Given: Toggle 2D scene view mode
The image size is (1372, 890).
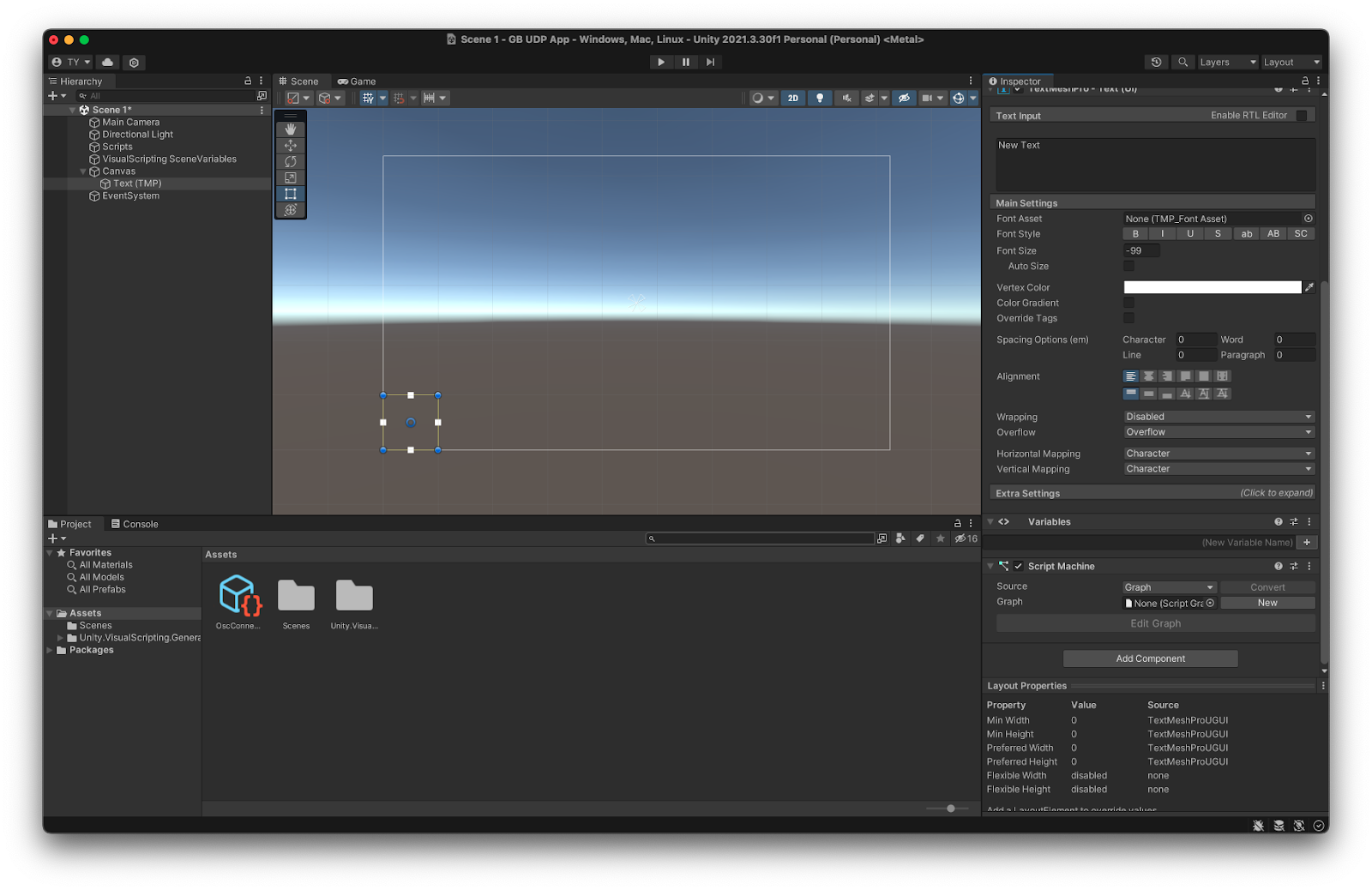Looking at the screenshot, I should click(x=793, y=98).
